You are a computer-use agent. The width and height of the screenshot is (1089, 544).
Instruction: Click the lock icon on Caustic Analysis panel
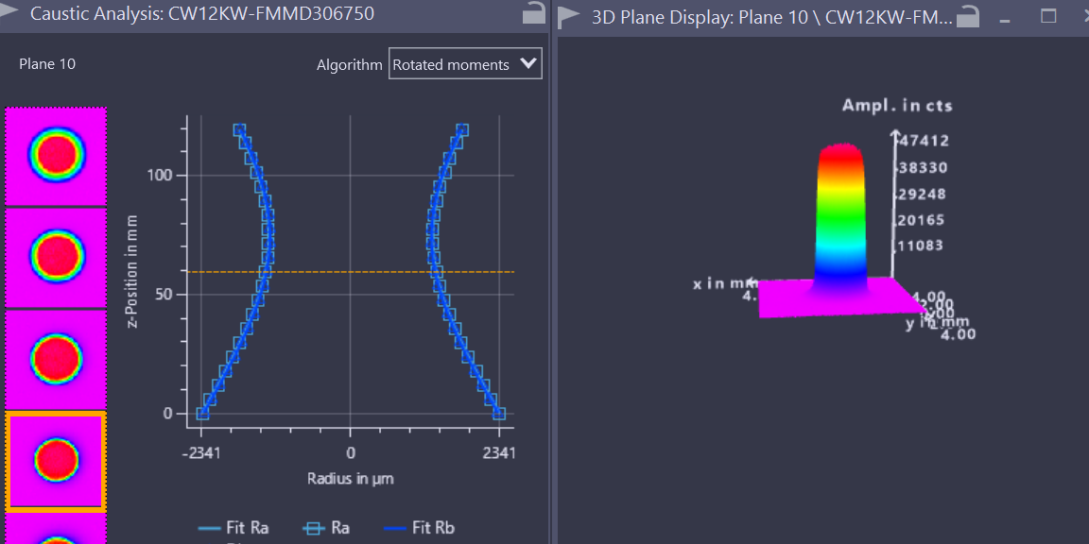pos(535,14)
